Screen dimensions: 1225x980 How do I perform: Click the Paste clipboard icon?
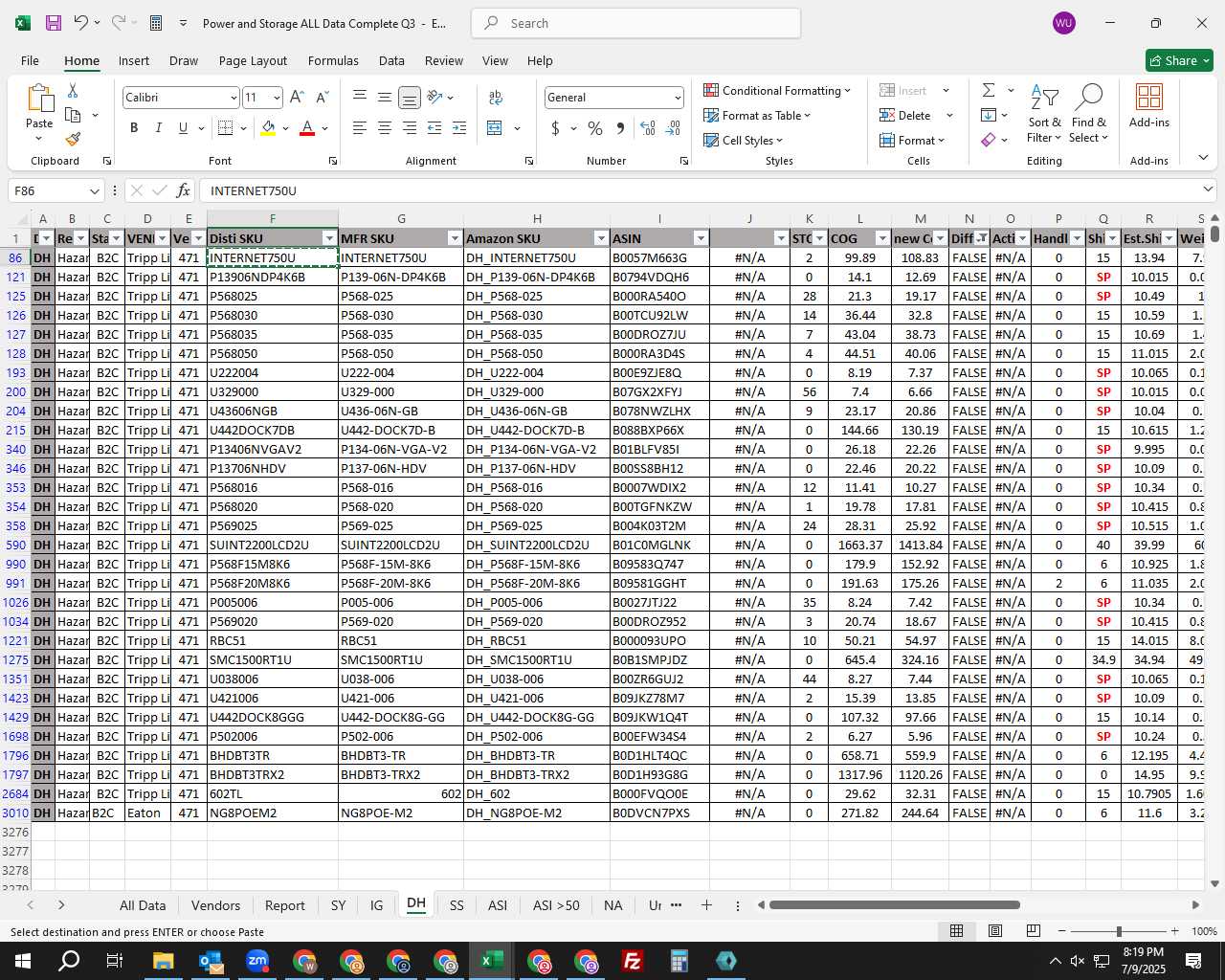point(39,99)
